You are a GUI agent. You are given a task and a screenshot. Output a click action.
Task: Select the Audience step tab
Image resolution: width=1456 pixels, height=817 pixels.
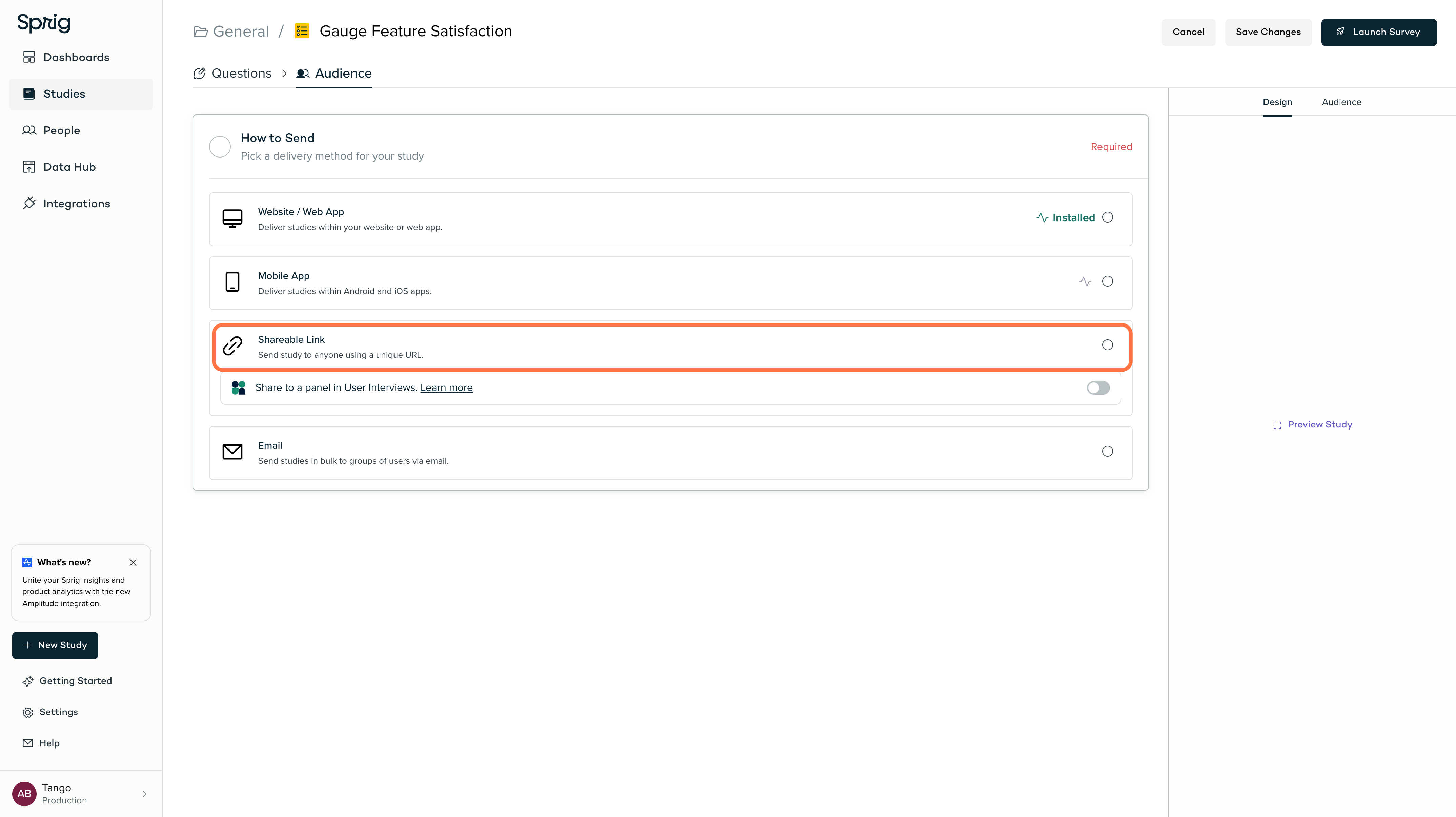tap(334, 74)
